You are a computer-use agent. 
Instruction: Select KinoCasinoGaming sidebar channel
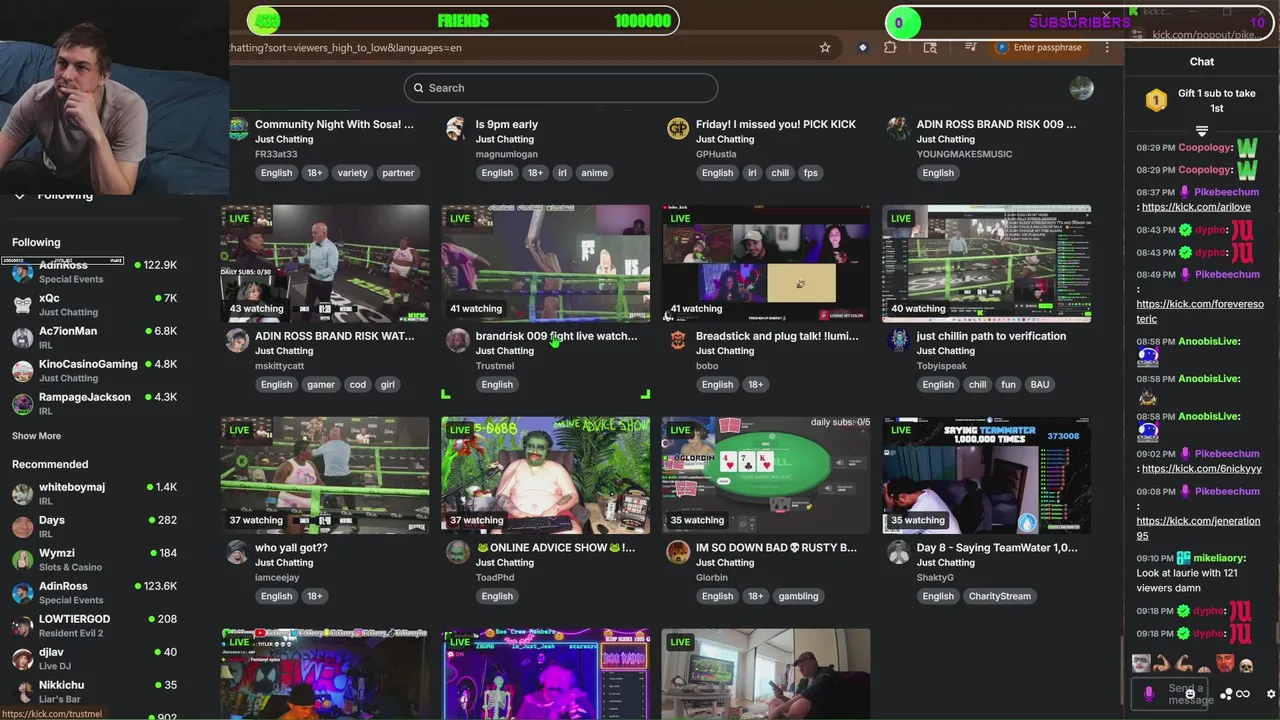pyautogui.click(x=94, y=370)
